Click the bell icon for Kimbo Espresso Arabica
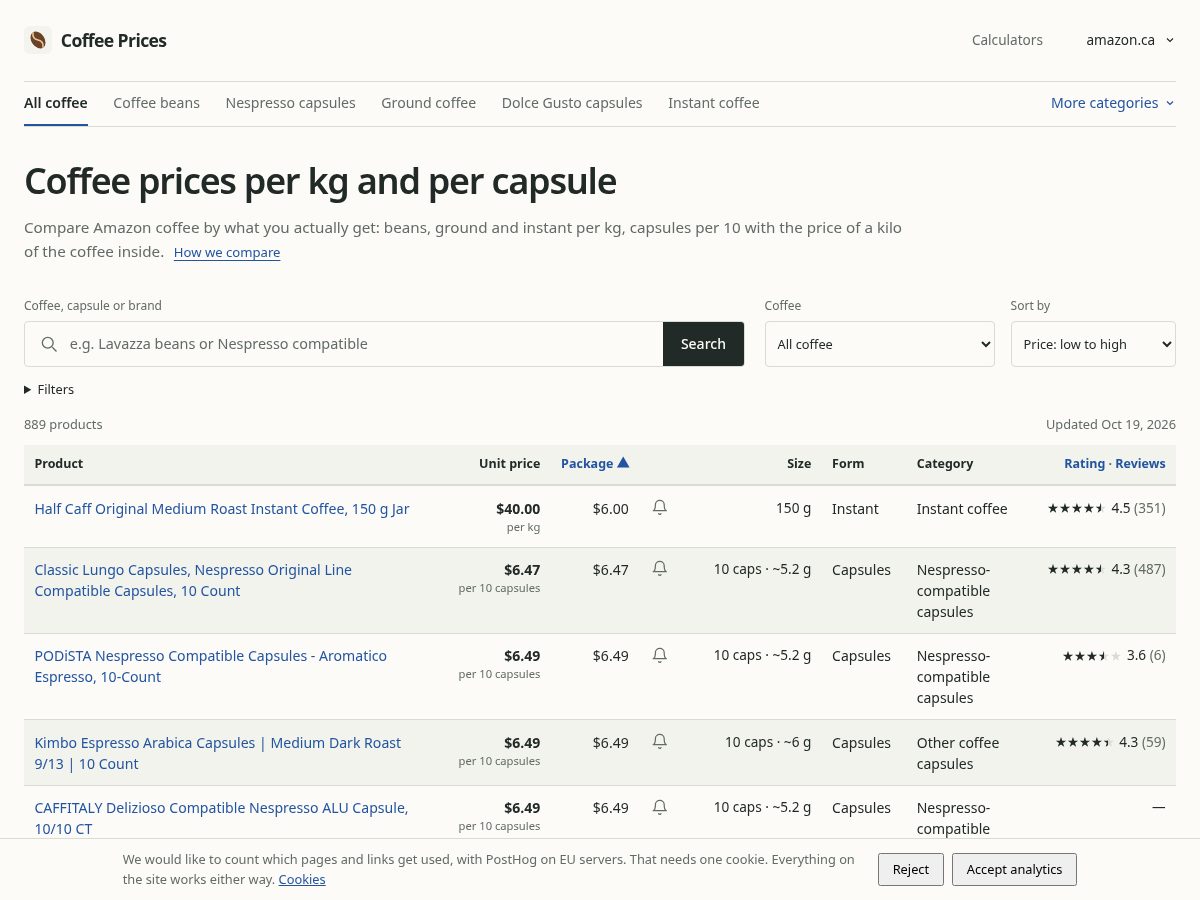This screenshot has height=900, width=1200. [x=660, y=741]
